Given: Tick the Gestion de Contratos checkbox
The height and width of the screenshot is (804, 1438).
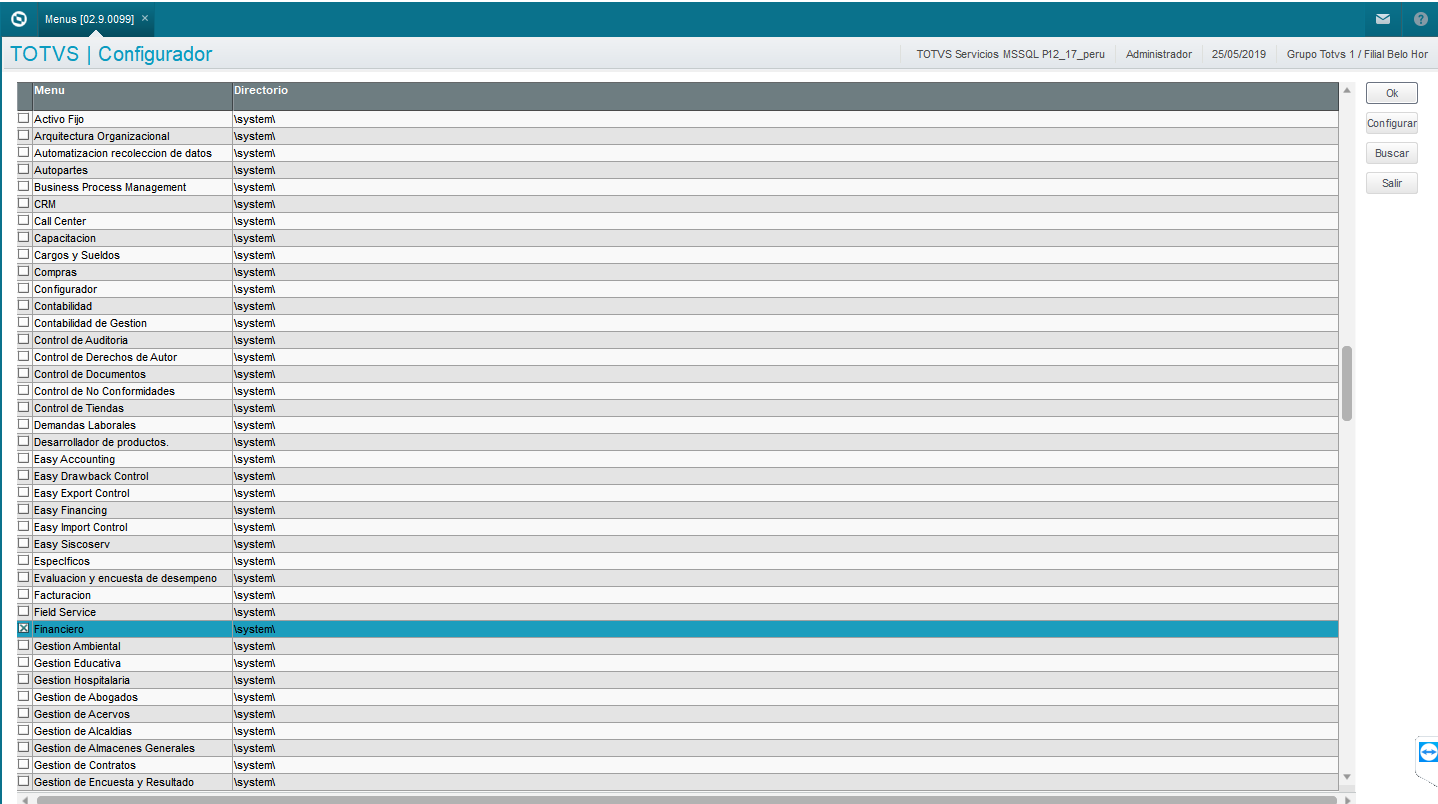Looking at the screenshot, I should click(x=24, y=764).
